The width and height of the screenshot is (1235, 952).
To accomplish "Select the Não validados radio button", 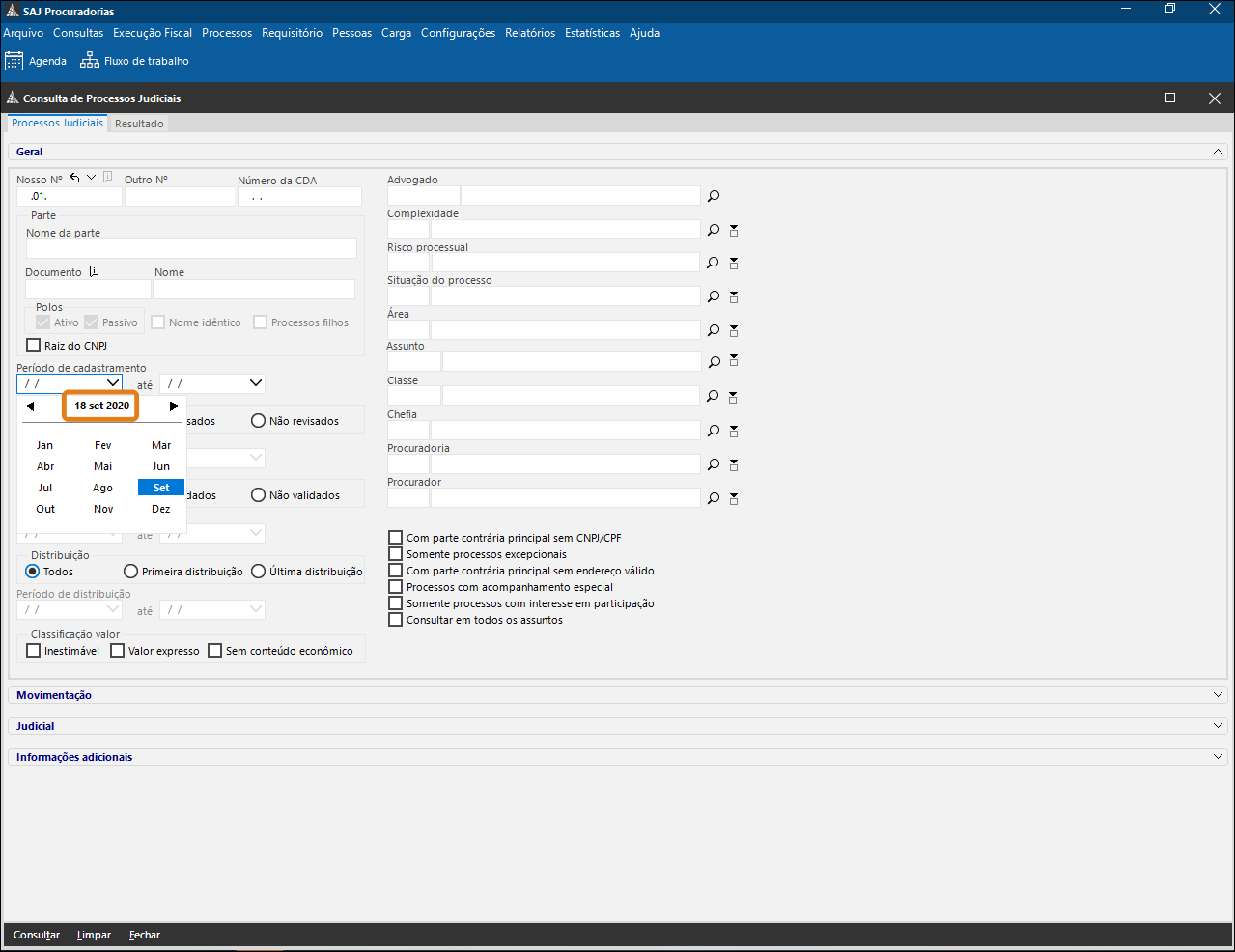I will coord(258,495).
